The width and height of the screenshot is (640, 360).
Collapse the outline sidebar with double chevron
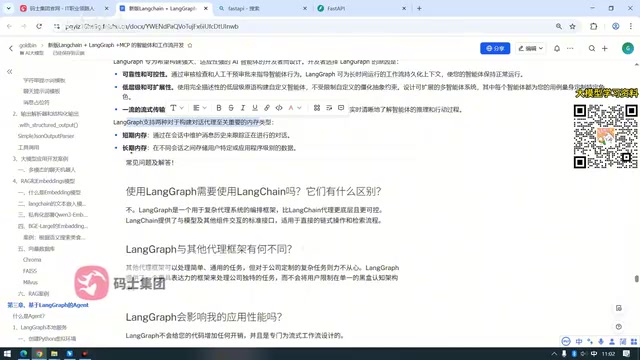[x=9, y=71]
